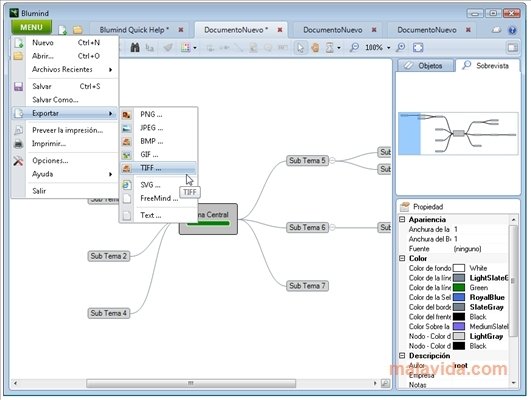531x400 pixels.
Task: Close the Blumind Quick Help tab
Action: 181,30
